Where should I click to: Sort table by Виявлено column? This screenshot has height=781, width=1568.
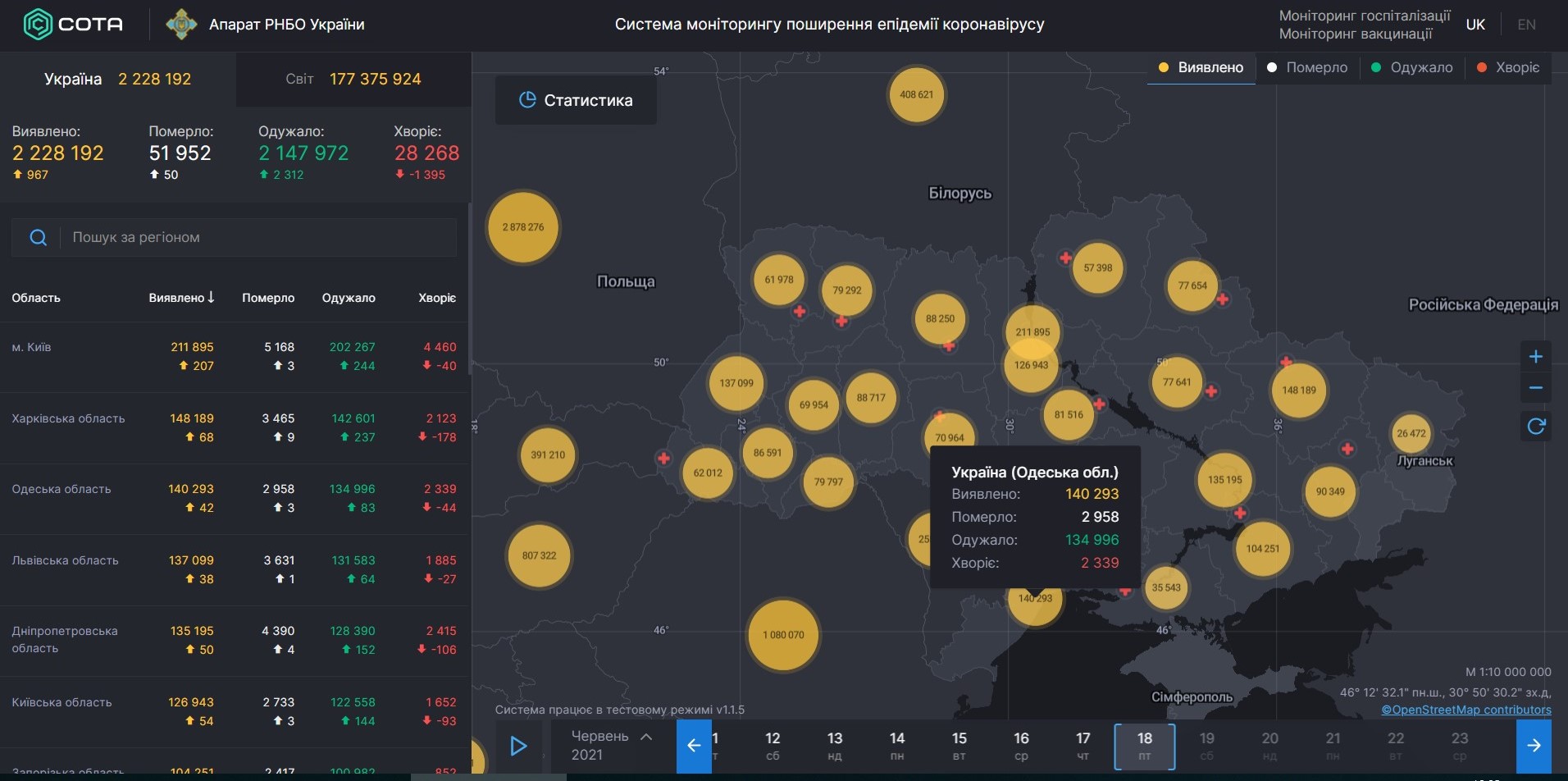pyautogui.click(x=181, y=298)
